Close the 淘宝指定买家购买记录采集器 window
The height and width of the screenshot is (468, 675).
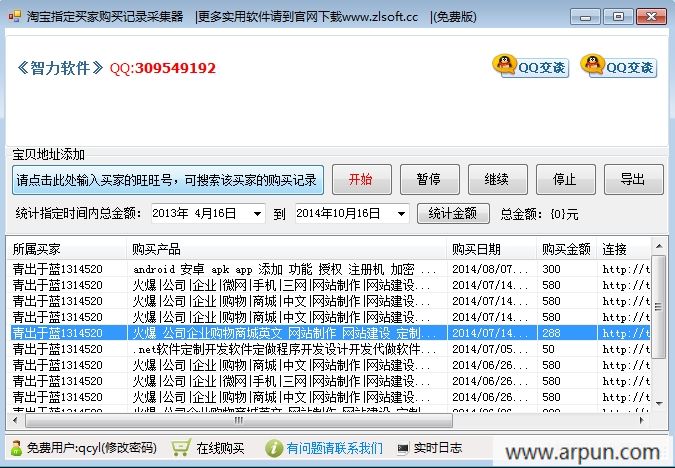[651, 17]
